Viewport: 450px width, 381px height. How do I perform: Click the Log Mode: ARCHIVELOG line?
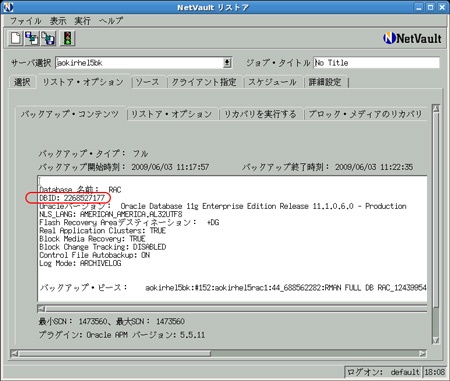tap(80, 263)
